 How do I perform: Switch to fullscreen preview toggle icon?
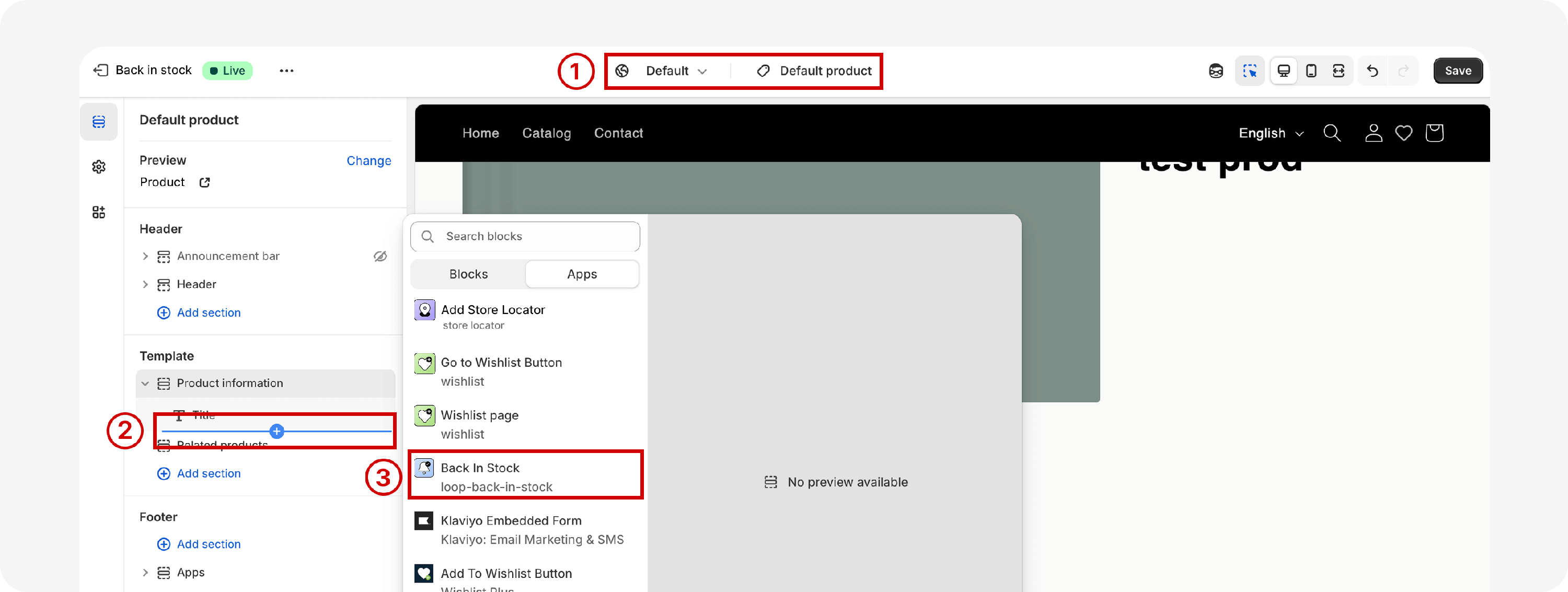click(1339, 71)
